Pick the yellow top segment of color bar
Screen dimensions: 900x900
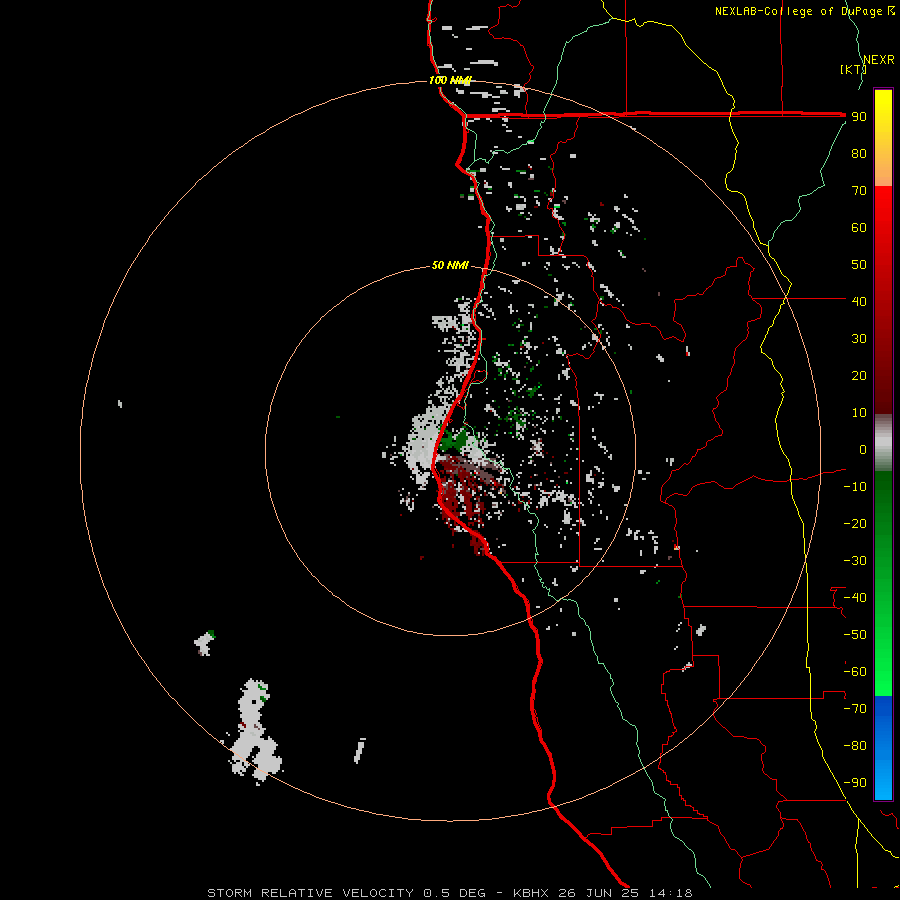coord(883,106)
